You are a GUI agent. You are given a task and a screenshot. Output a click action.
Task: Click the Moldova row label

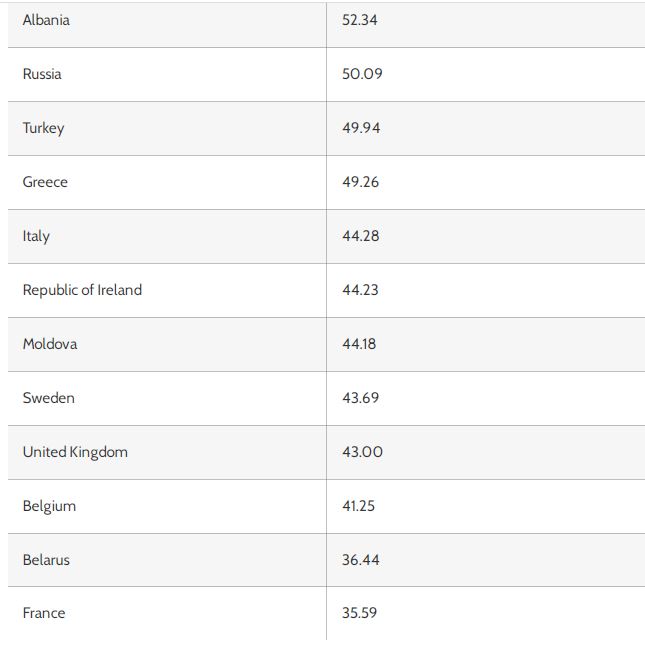(50, 344)
